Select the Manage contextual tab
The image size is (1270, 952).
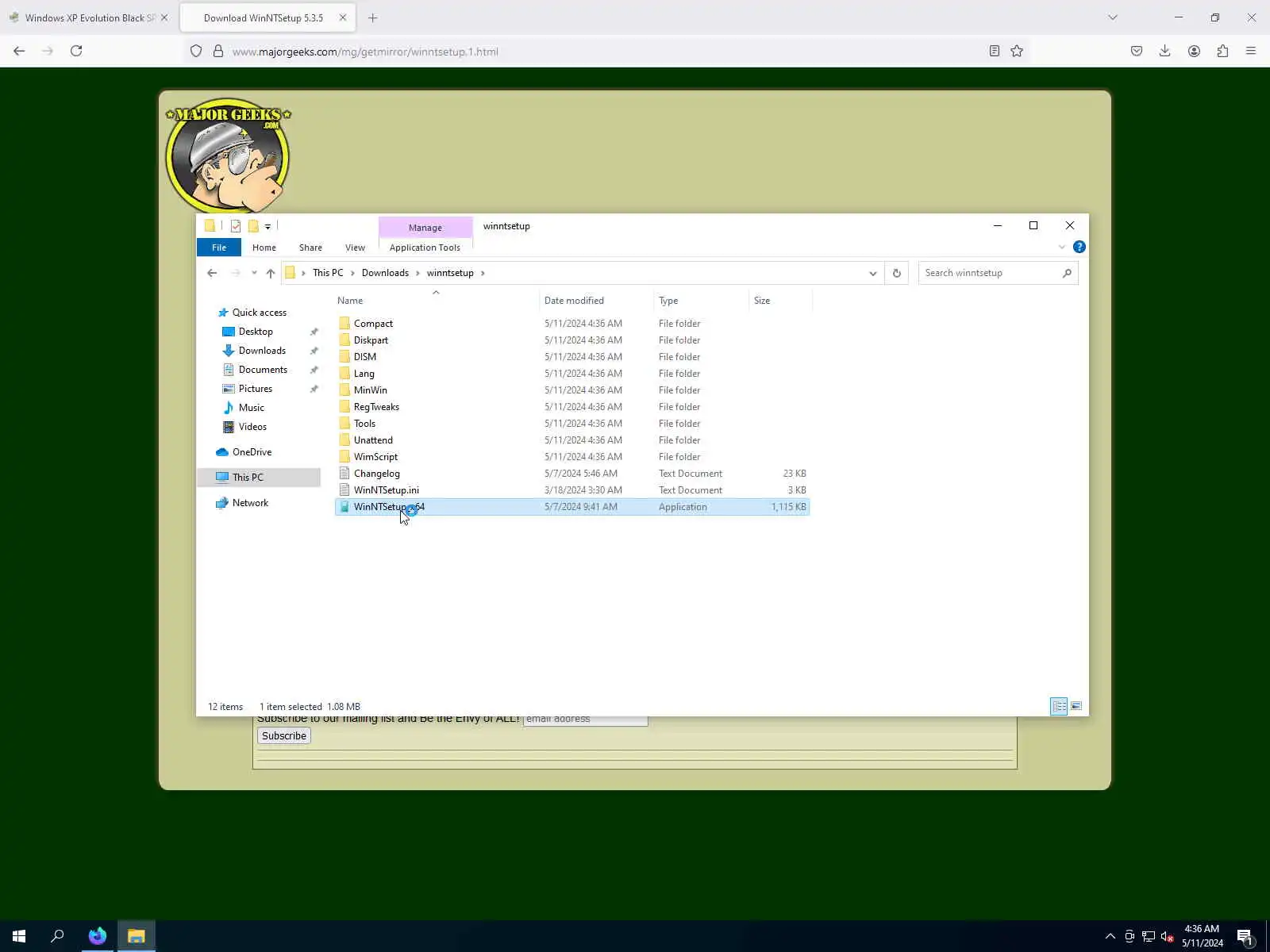coord(425,228)
